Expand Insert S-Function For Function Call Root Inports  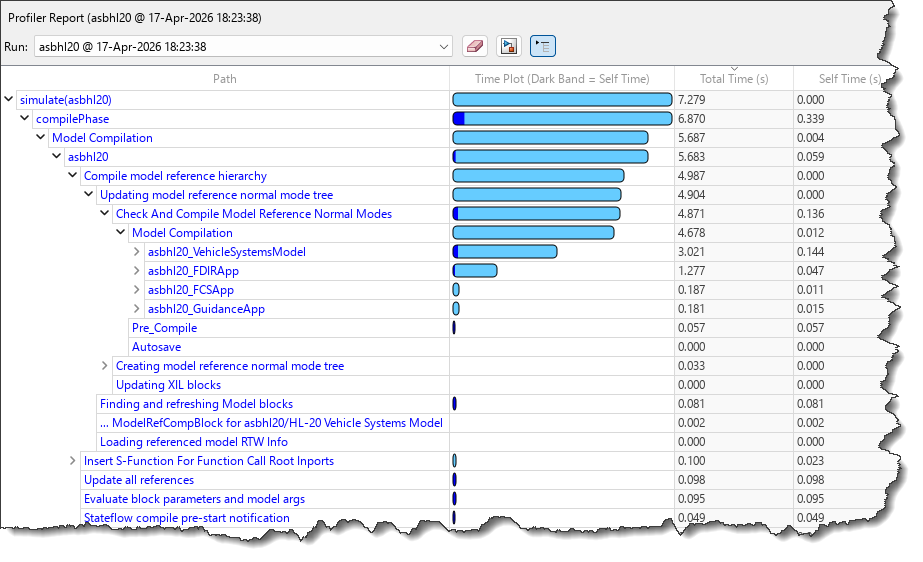(x=73, y=461)
